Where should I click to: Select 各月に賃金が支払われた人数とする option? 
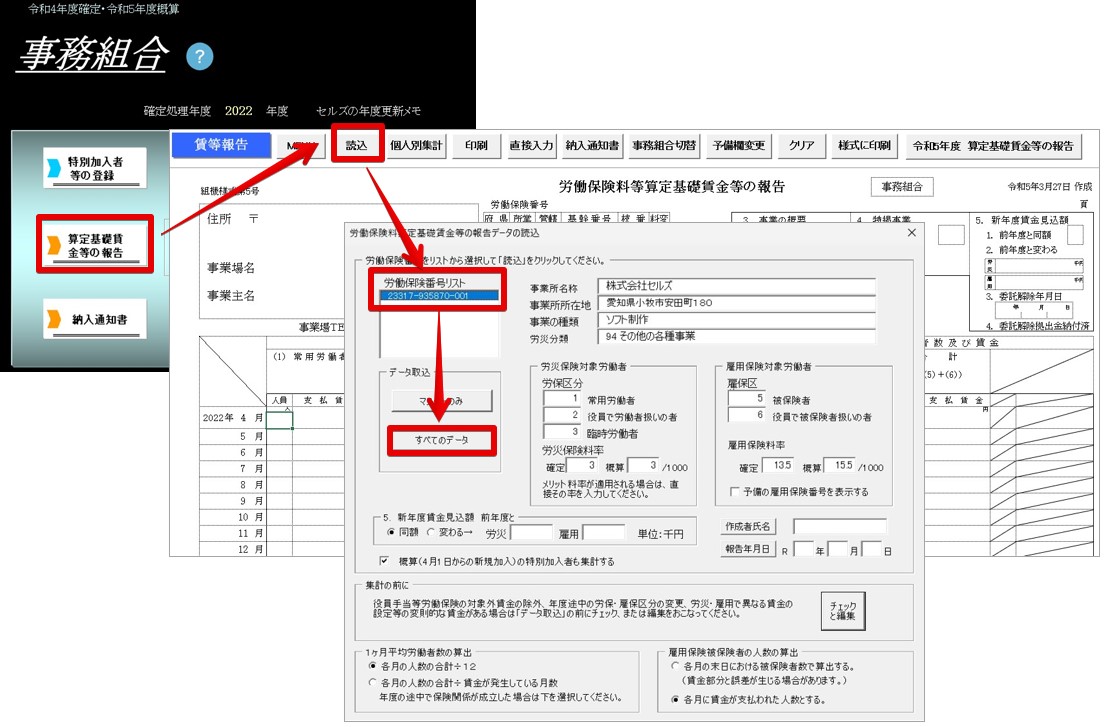tap(675, 699)
